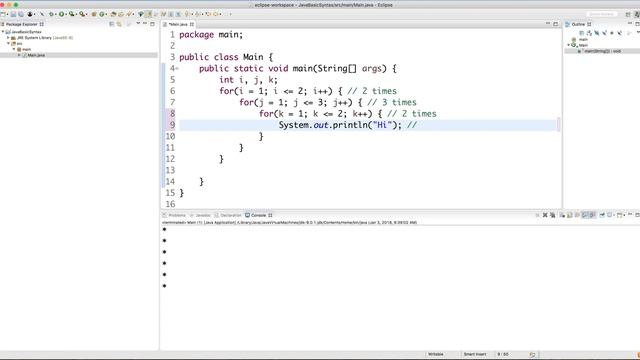Select the Java perspective icon
The image size is (640, 360).
click(x=636, y=14)
